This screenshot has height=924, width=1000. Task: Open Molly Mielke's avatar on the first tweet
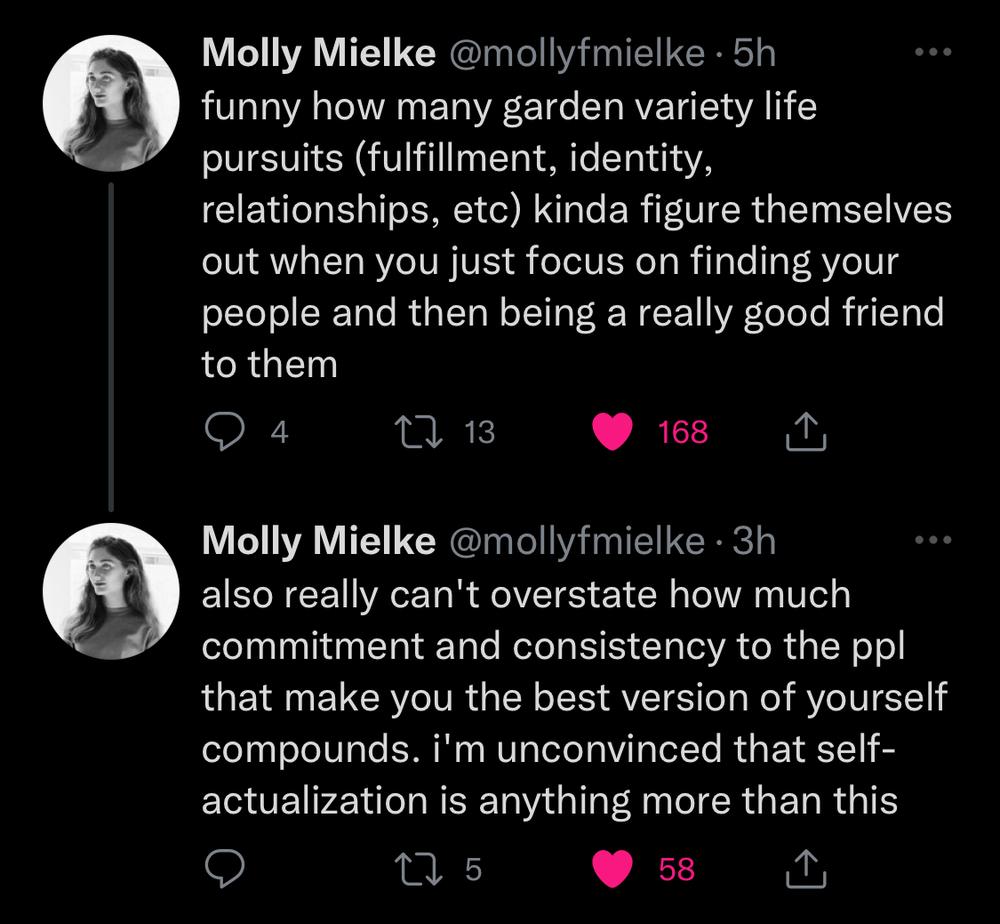click(111, 103)
